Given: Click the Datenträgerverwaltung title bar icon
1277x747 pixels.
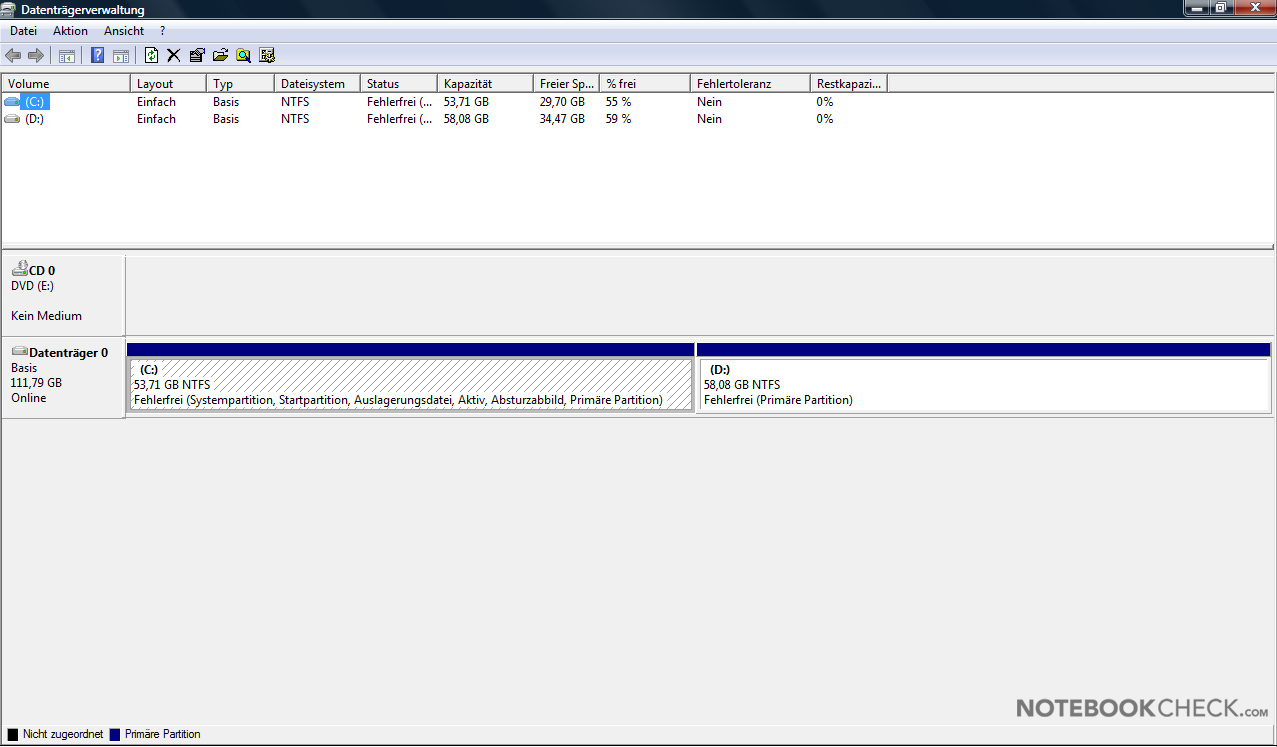Looking at the screenshot, I should [x=10, y=10].
